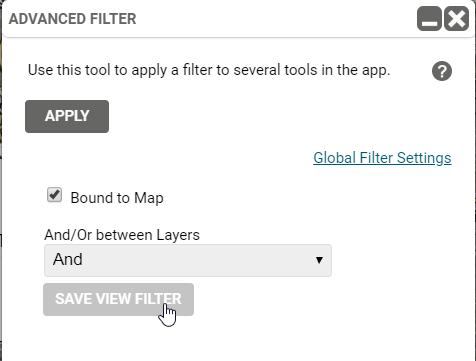Viewport: 476px width, 361px height.
Task: Collapse the panel using the underscore icon
Action: coord(429,19)
